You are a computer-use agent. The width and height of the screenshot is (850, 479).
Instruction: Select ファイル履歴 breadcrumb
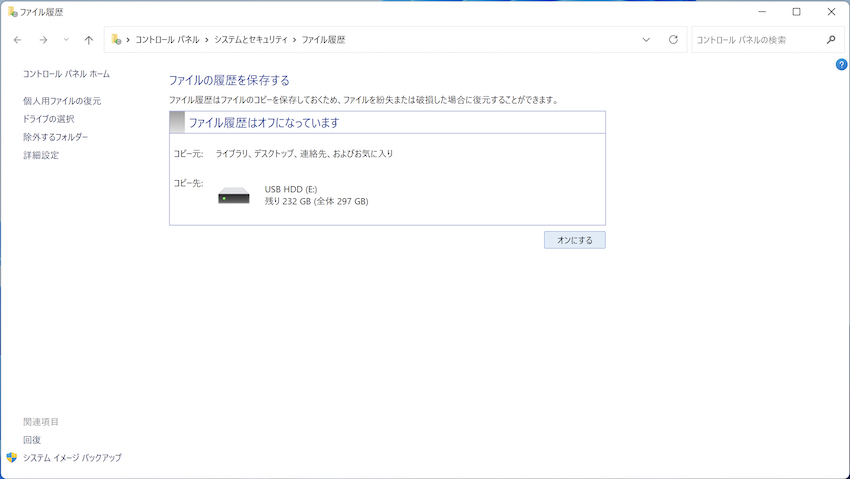tap(324, 40)
